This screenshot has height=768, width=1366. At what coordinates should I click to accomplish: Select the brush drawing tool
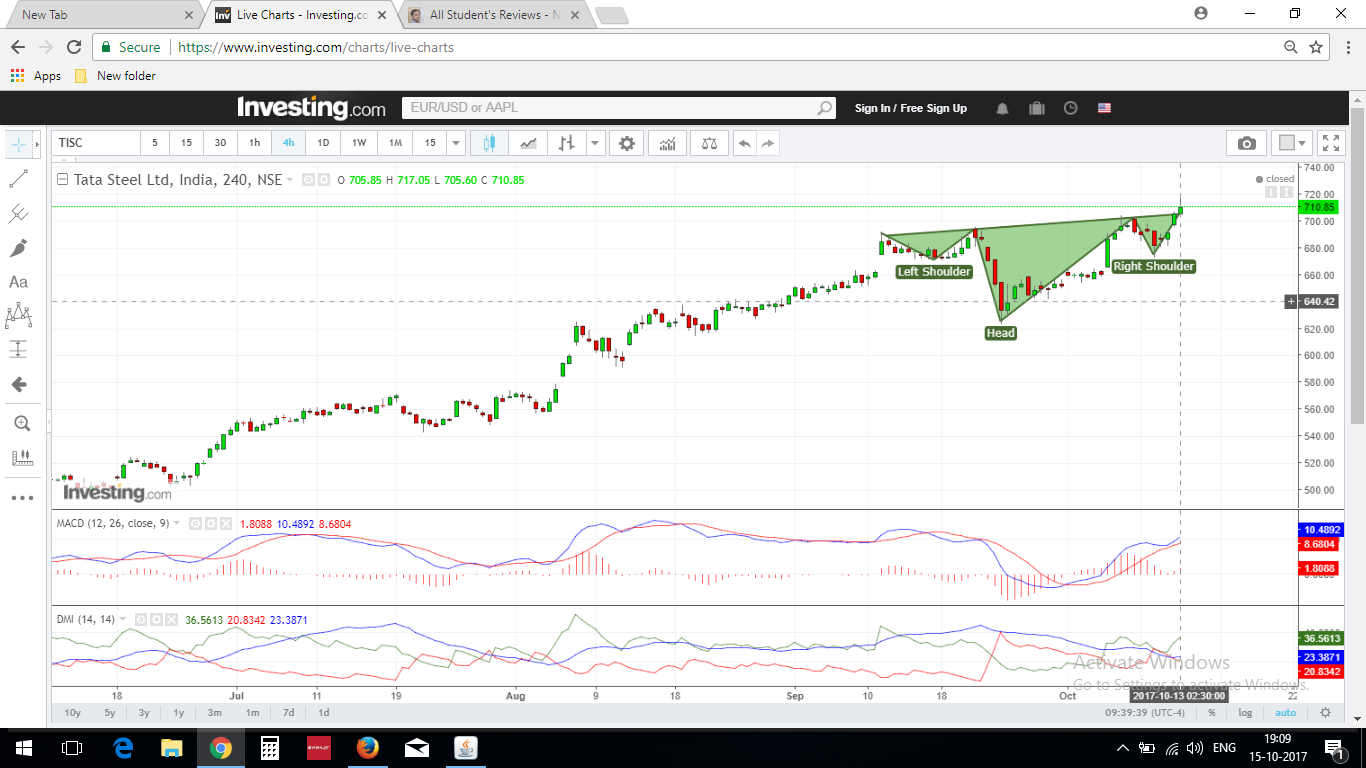click(19, 248)
